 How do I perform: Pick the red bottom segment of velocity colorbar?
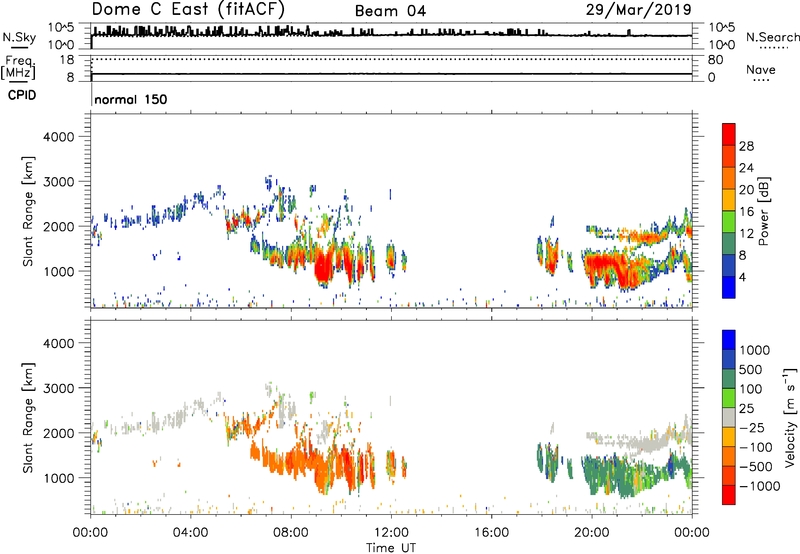[729, 495]
